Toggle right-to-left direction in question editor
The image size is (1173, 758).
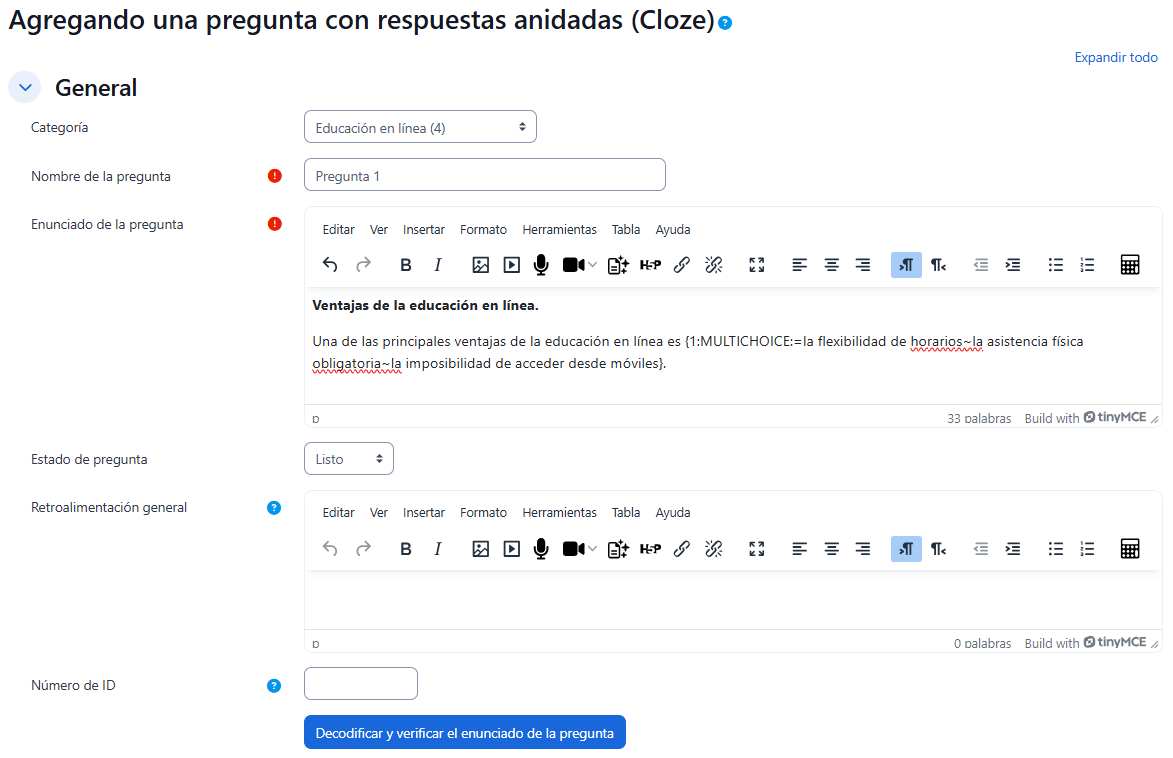coord(938,265)
